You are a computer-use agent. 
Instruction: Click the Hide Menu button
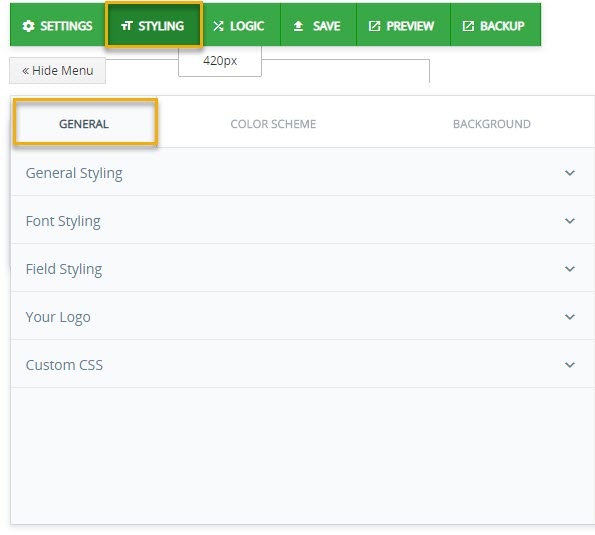point(57,71)
